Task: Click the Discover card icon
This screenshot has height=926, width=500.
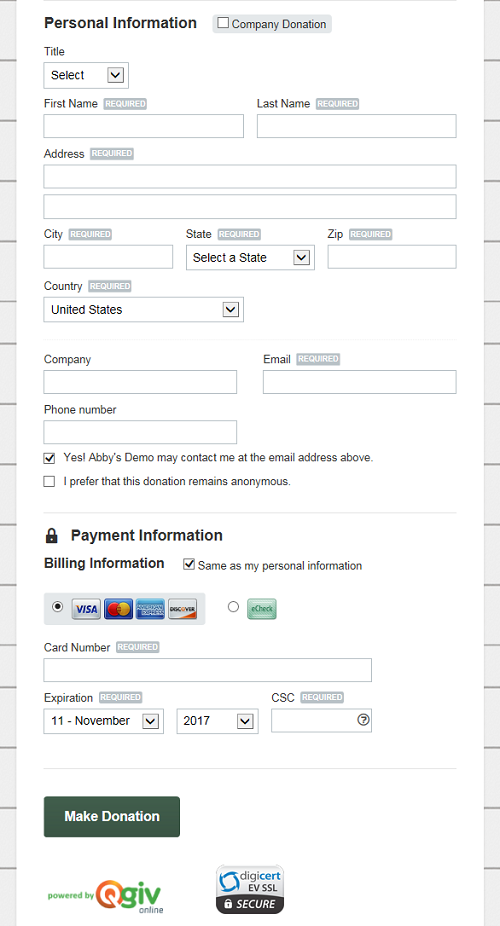Action: [182, 609]
